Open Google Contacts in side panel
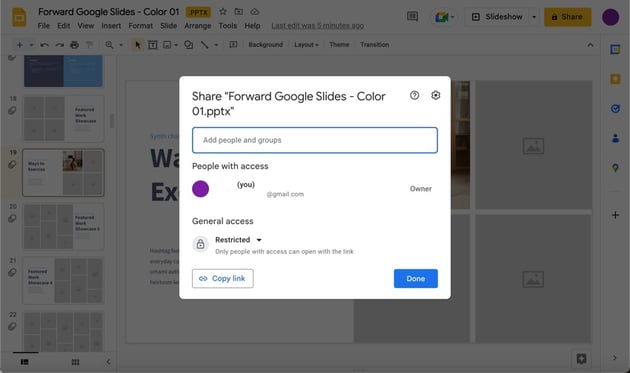This screenshot has width=630, height=373. click(615, 138)
